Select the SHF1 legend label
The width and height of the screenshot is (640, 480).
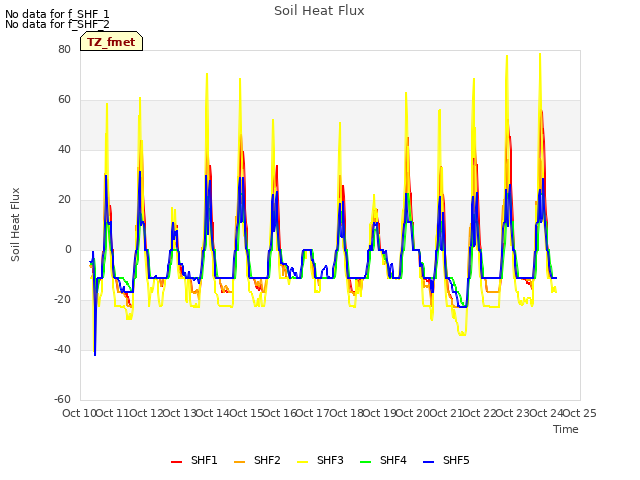[x=204, y=460]
